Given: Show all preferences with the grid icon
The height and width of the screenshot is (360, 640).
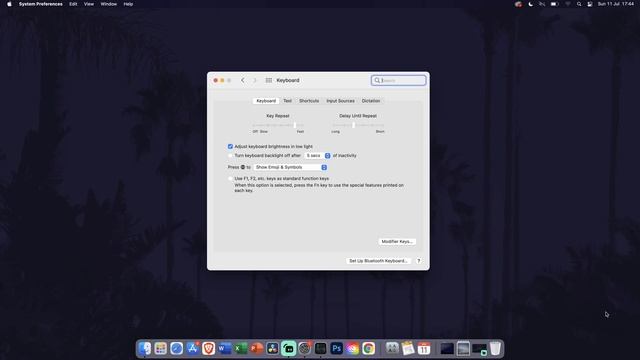Looking at the screenshot, I should click(x=269, y=80).
